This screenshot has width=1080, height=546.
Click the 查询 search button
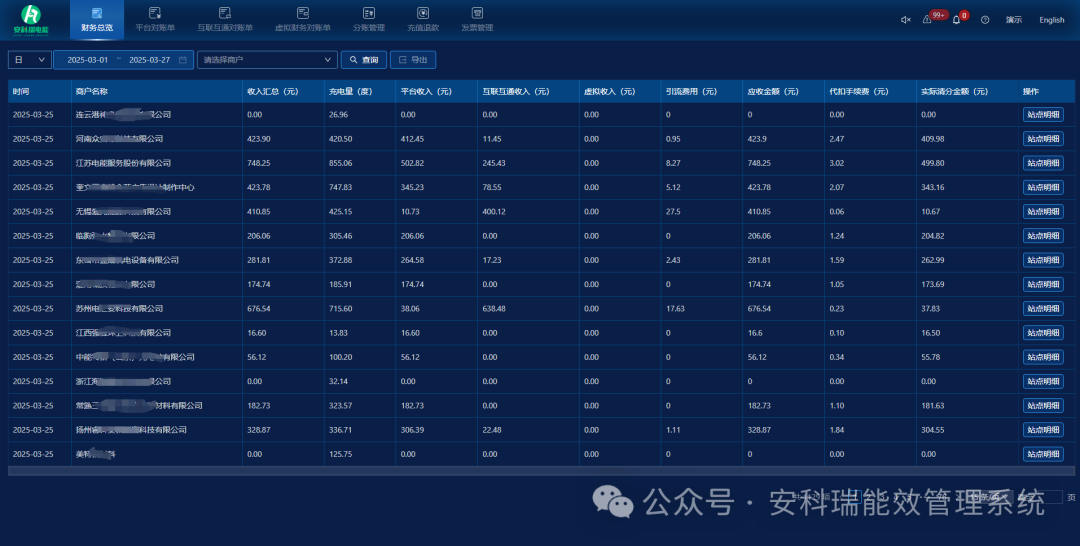click(364, 60)
